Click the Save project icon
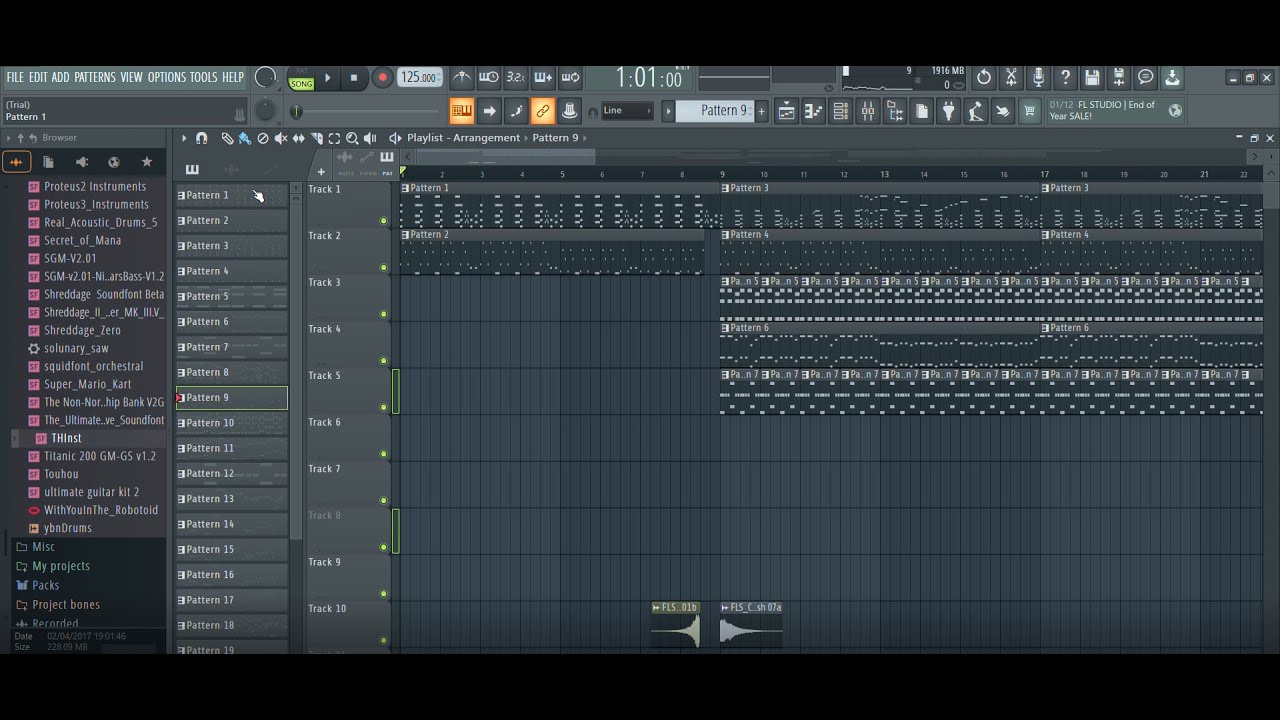Image resolution: width=1280 pixels, height=720 pixels. 1092,78
